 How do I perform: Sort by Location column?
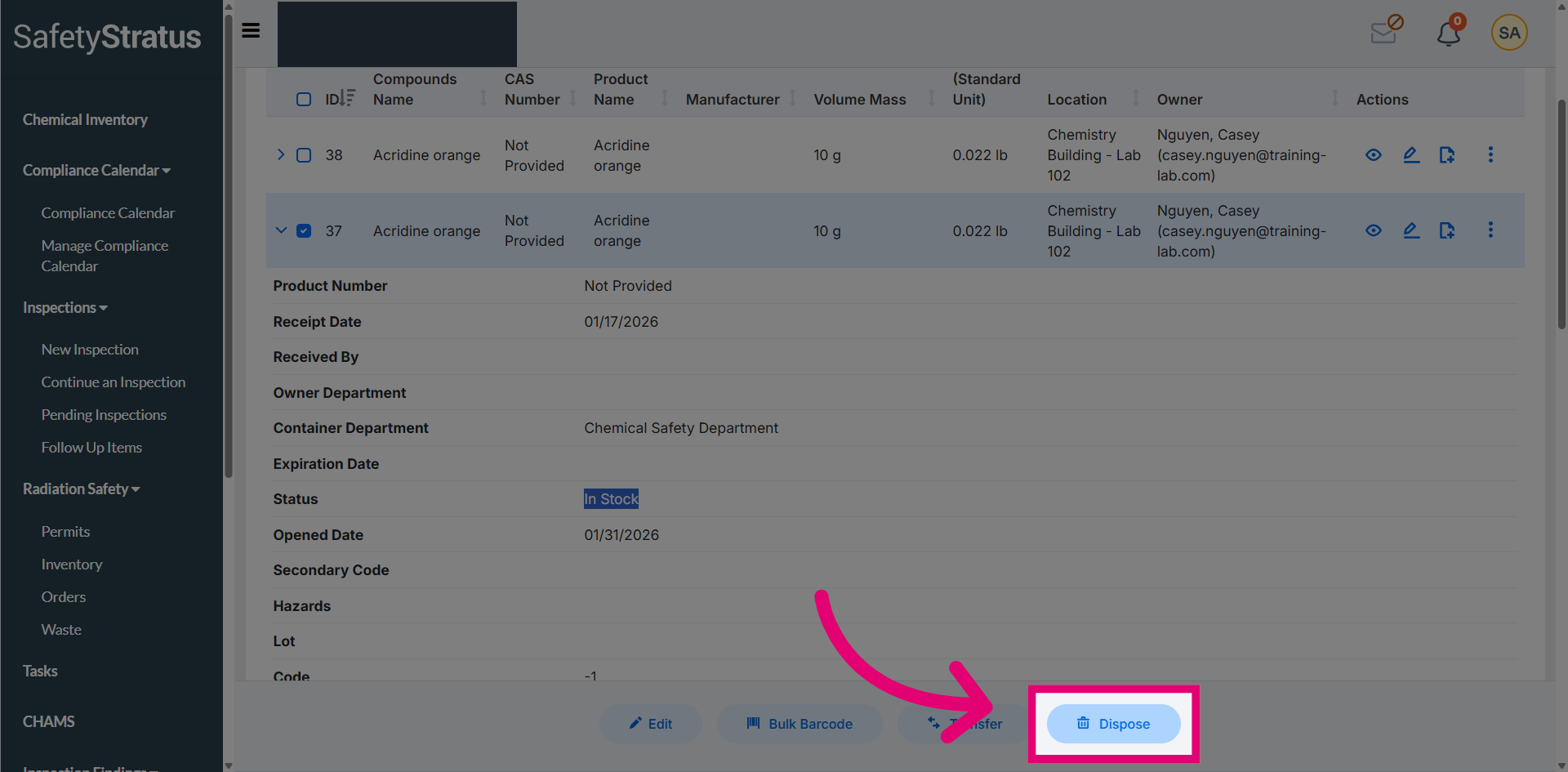coord(1136,99)
